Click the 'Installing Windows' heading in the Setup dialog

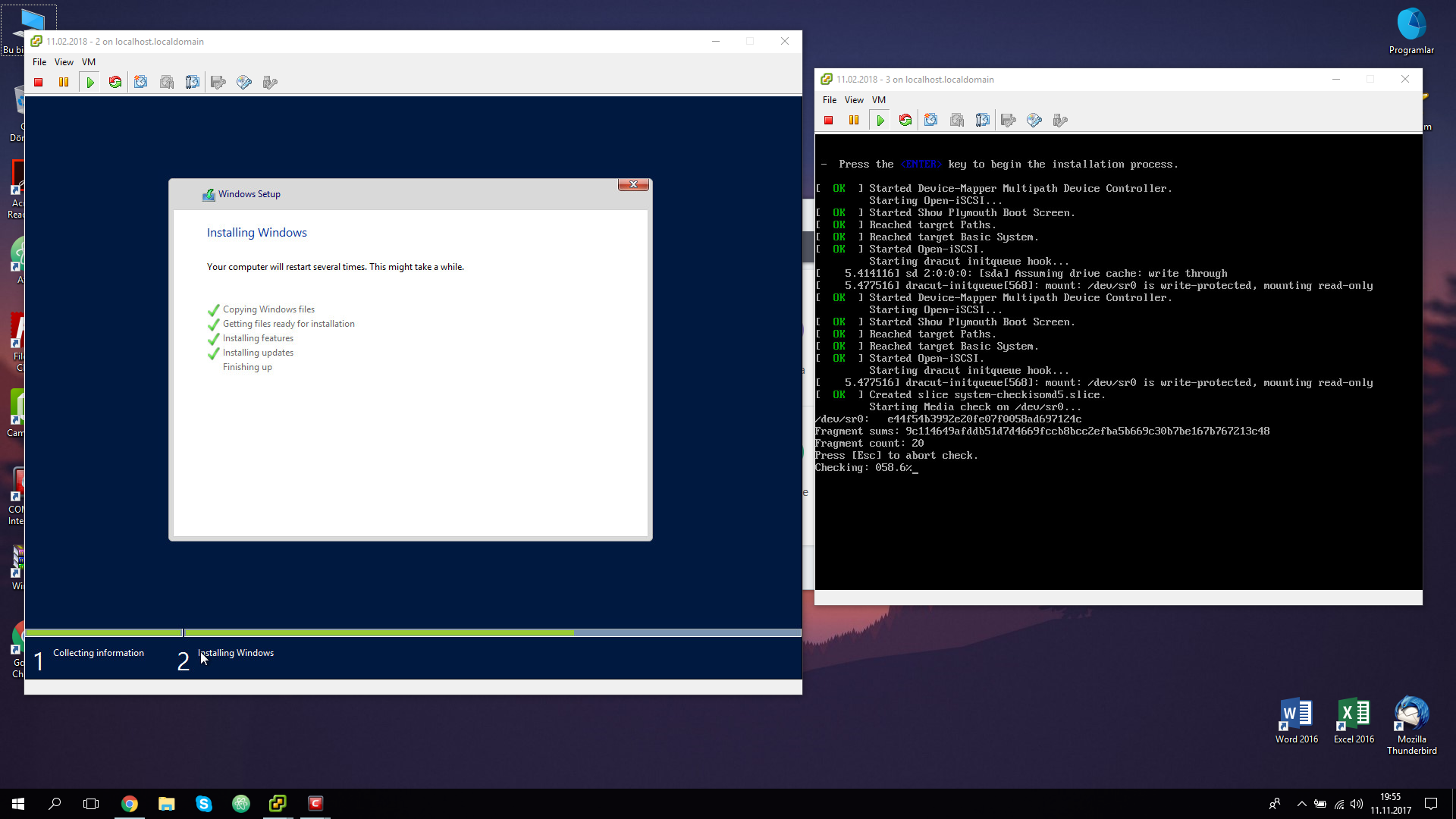coord(257,233)
